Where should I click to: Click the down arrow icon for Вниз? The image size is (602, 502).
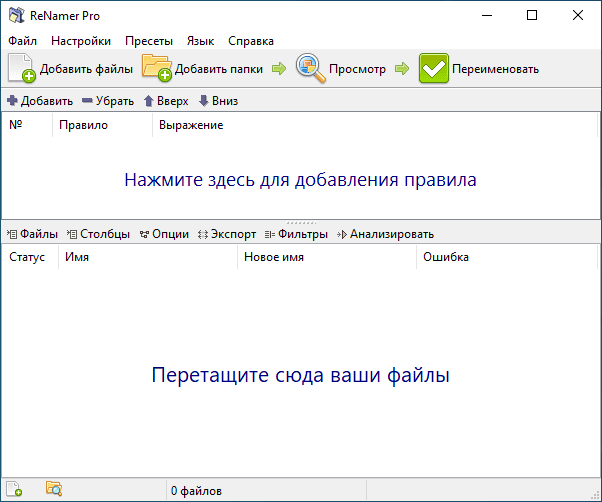point(203,101)
